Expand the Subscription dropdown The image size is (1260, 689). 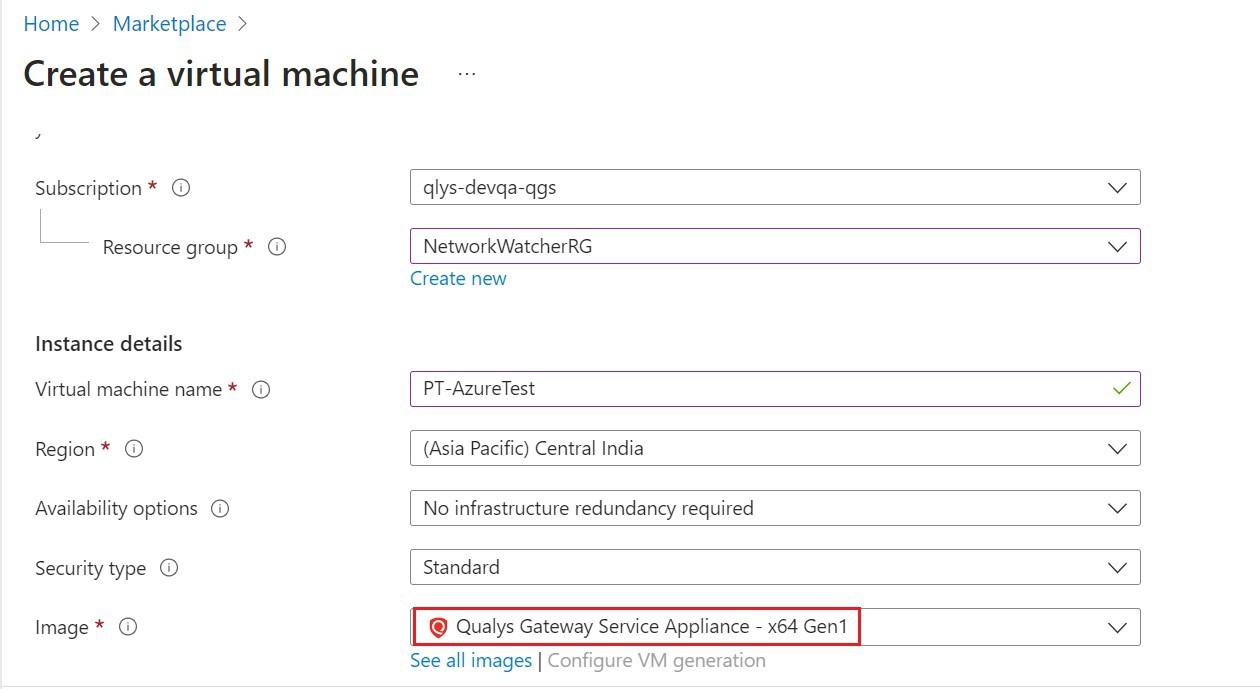click(1117, 187)
